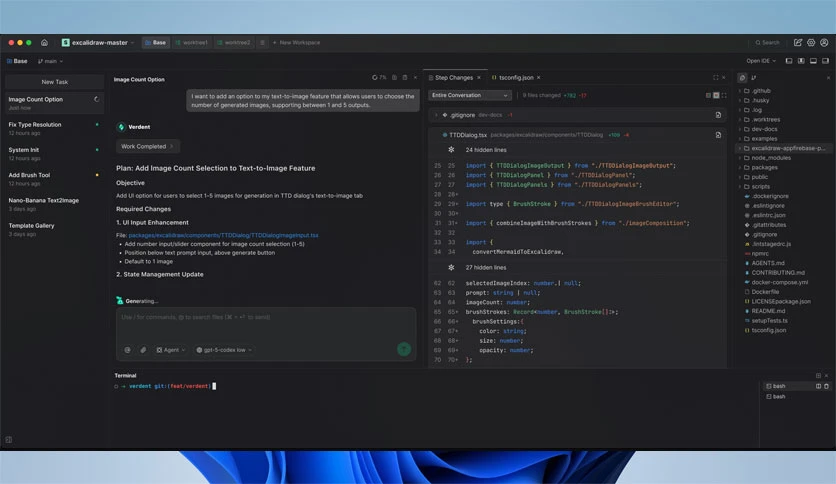This screenshot has height=484, width=836.
Task: Click the compose new note icon
Action: pos(798,43)
